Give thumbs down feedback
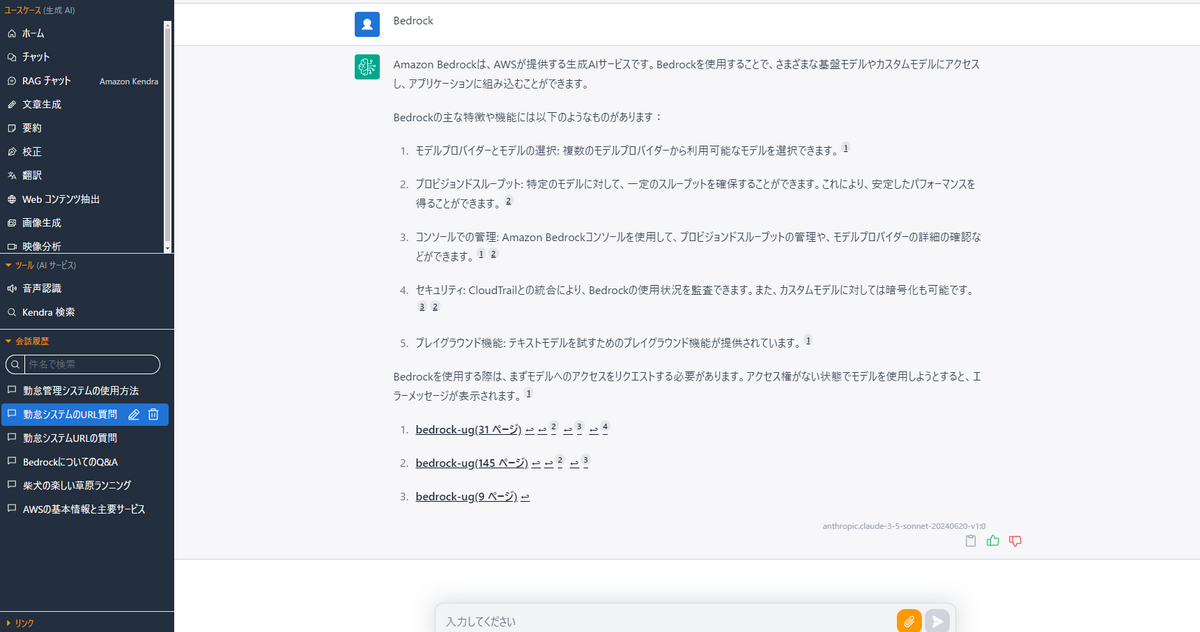 tap(1016, 541)
